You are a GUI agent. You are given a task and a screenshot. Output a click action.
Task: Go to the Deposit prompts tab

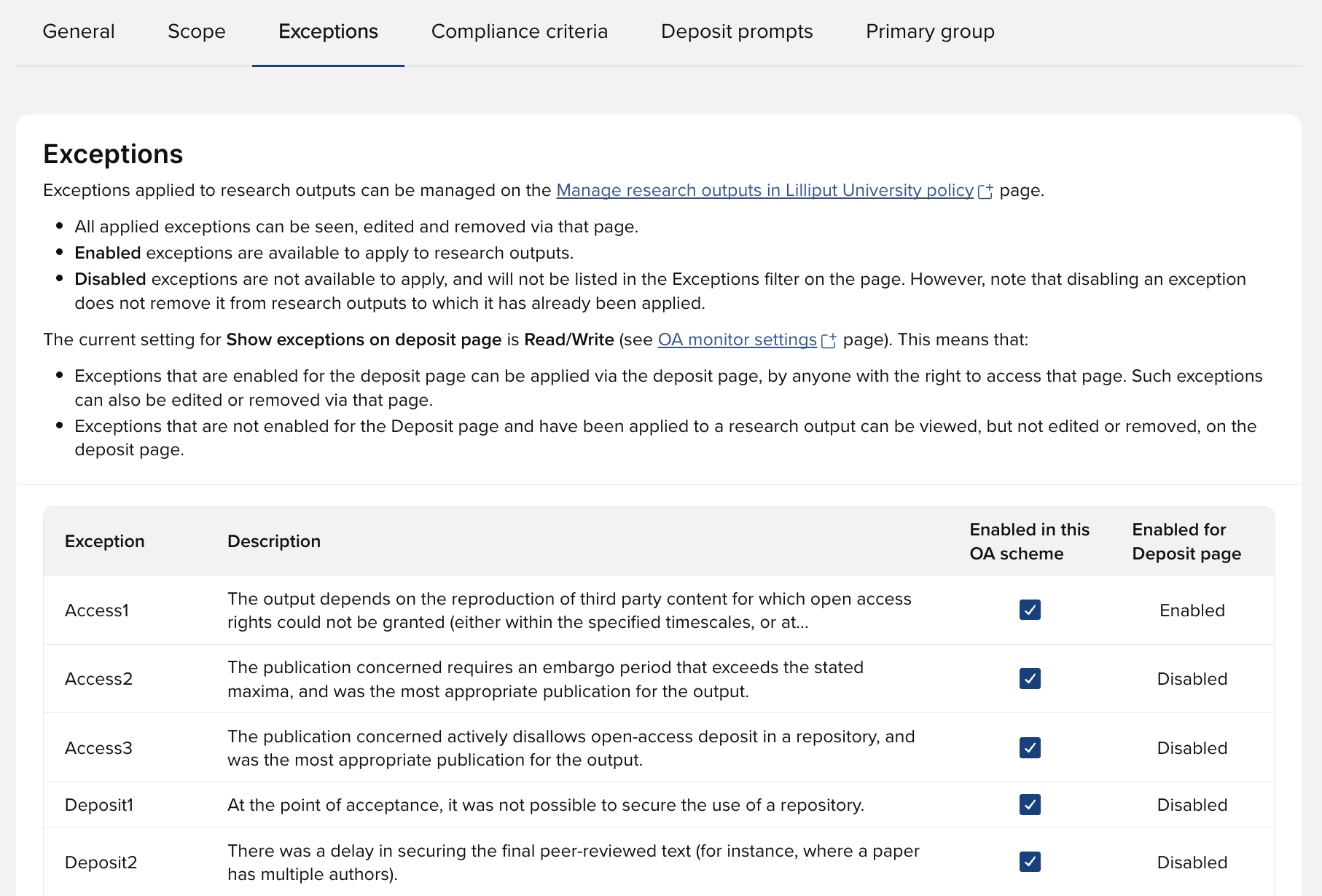pos(737,31)
